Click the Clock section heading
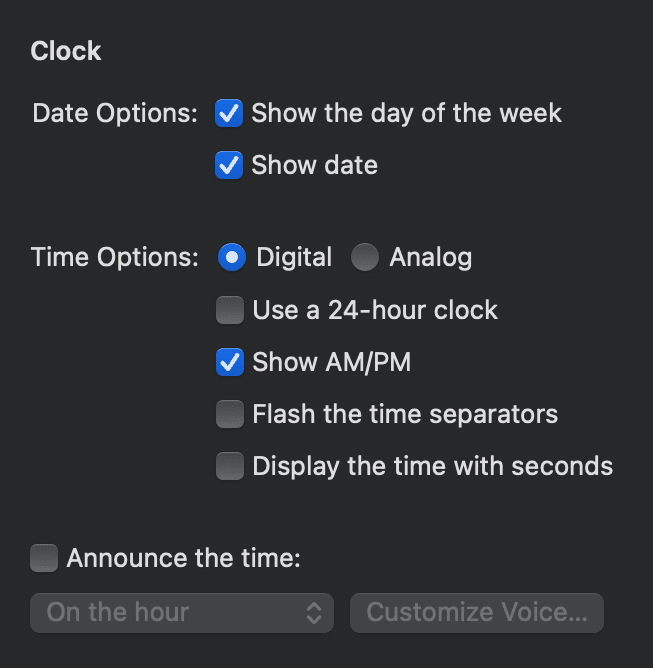Image resolution: width=653 pixels, height=668 pixels. click(66, 51)
